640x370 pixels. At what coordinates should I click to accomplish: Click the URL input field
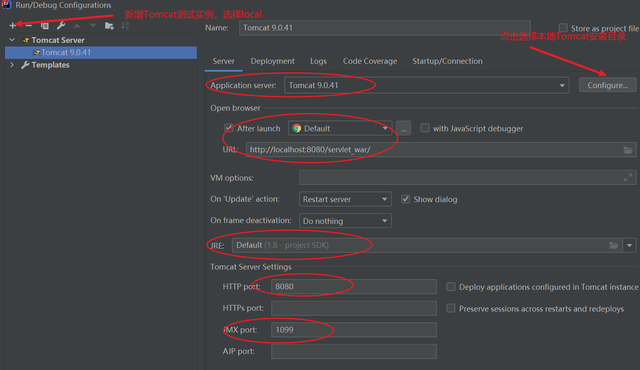pos(440,150)
